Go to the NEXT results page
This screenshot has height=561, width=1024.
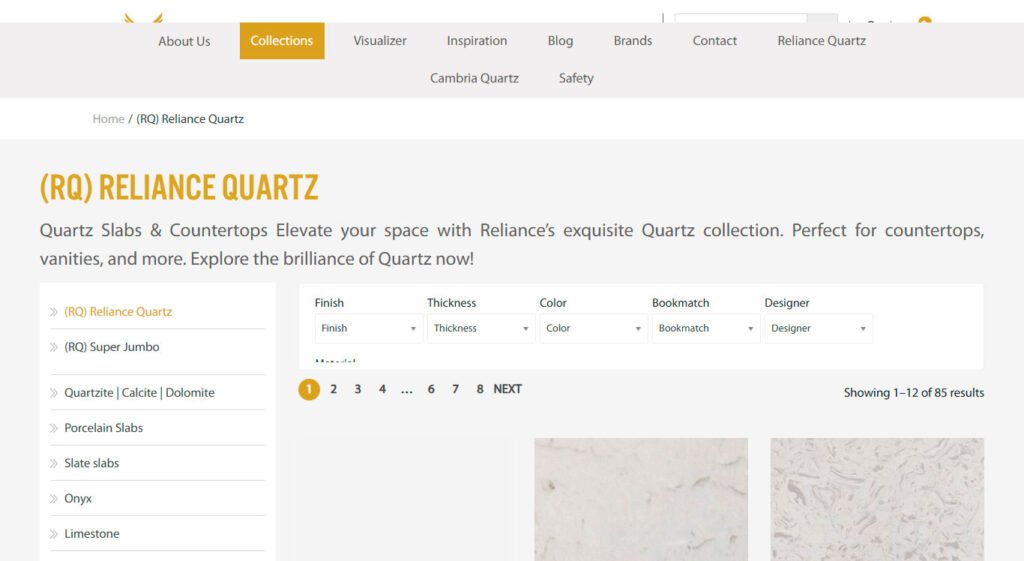pos(507,389)
